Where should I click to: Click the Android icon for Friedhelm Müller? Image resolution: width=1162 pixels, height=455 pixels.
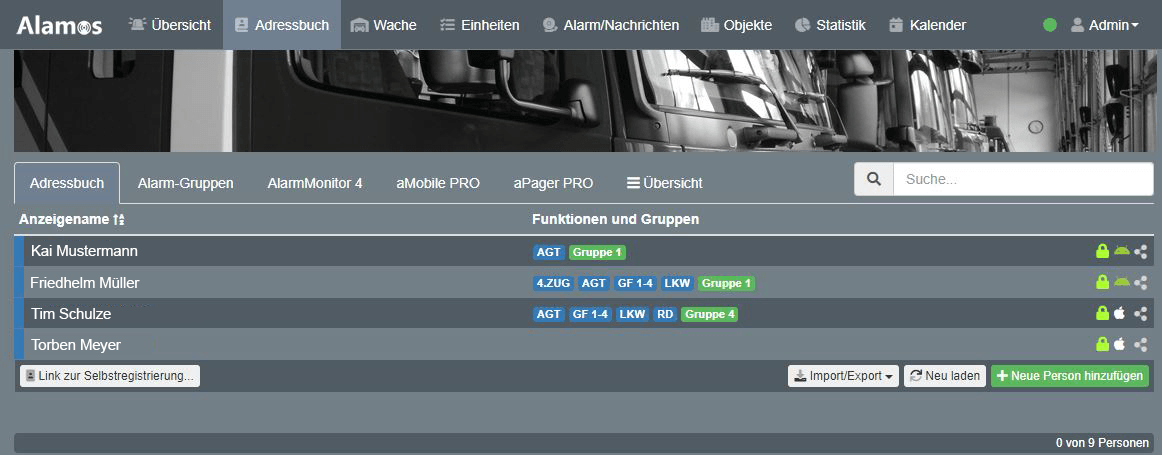pyautogui.click(x=1121, y=282)
